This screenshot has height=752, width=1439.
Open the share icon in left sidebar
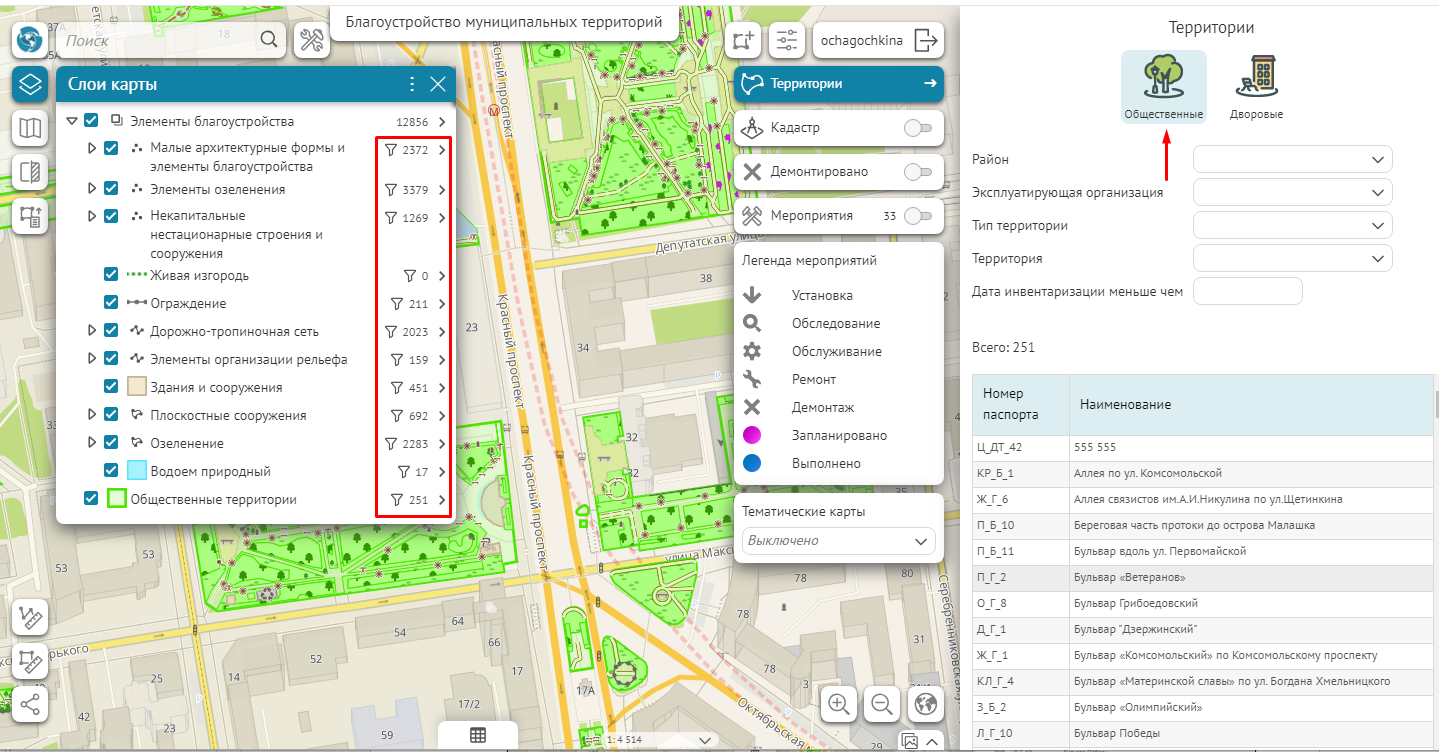coord(30,704)
